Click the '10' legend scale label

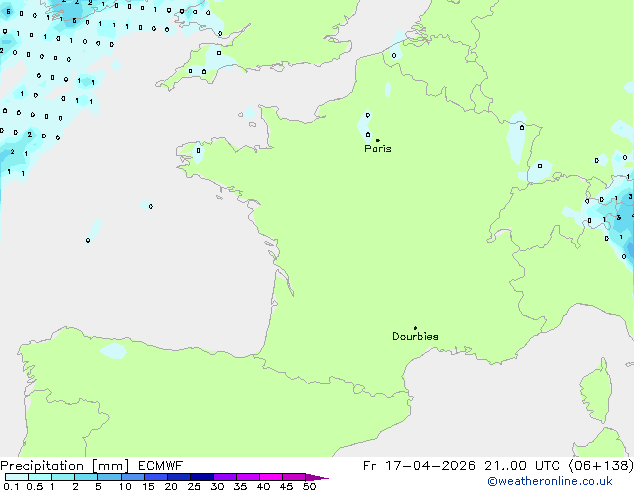(x=125, y=486)
